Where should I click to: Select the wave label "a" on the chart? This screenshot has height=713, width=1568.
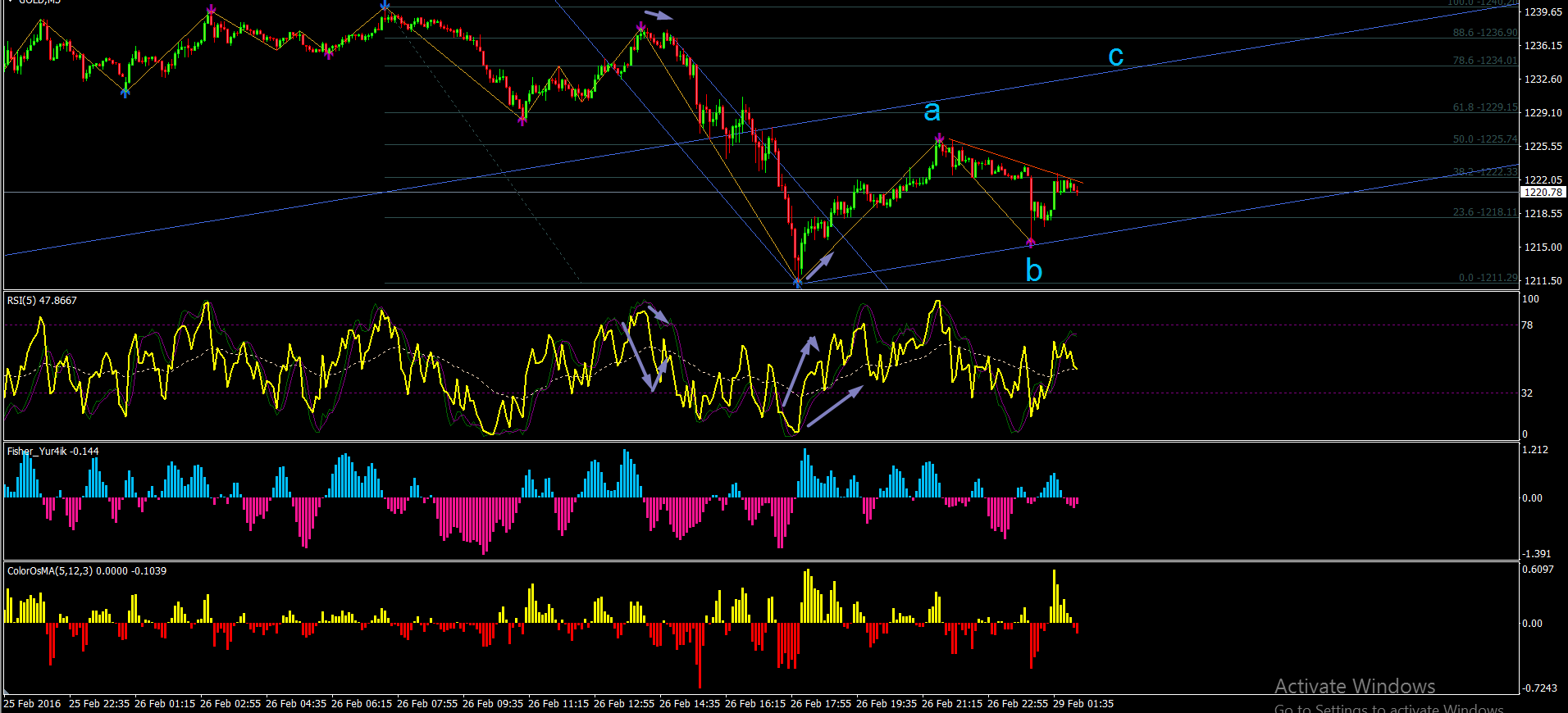pos(932,111)
